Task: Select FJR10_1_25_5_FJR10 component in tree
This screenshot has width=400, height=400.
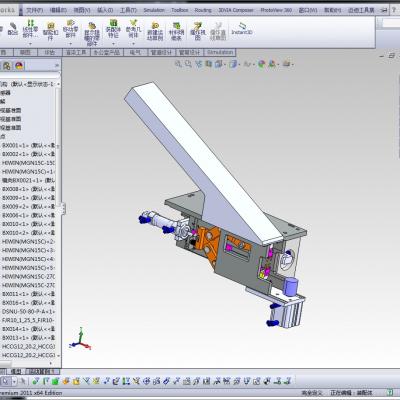Action: coord(28,320)
